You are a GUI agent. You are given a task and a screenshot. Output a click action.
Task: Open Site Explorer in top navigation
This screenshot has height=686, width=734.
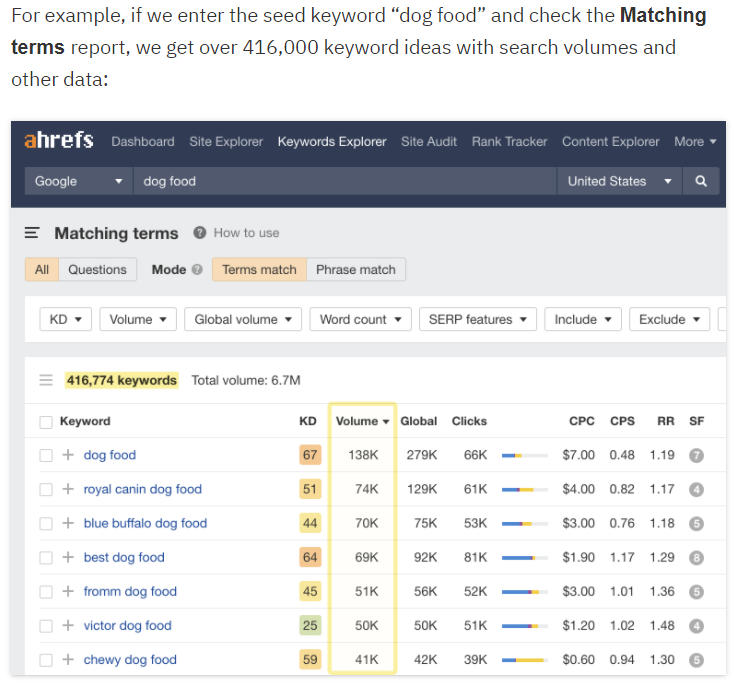tap(226, 141)
